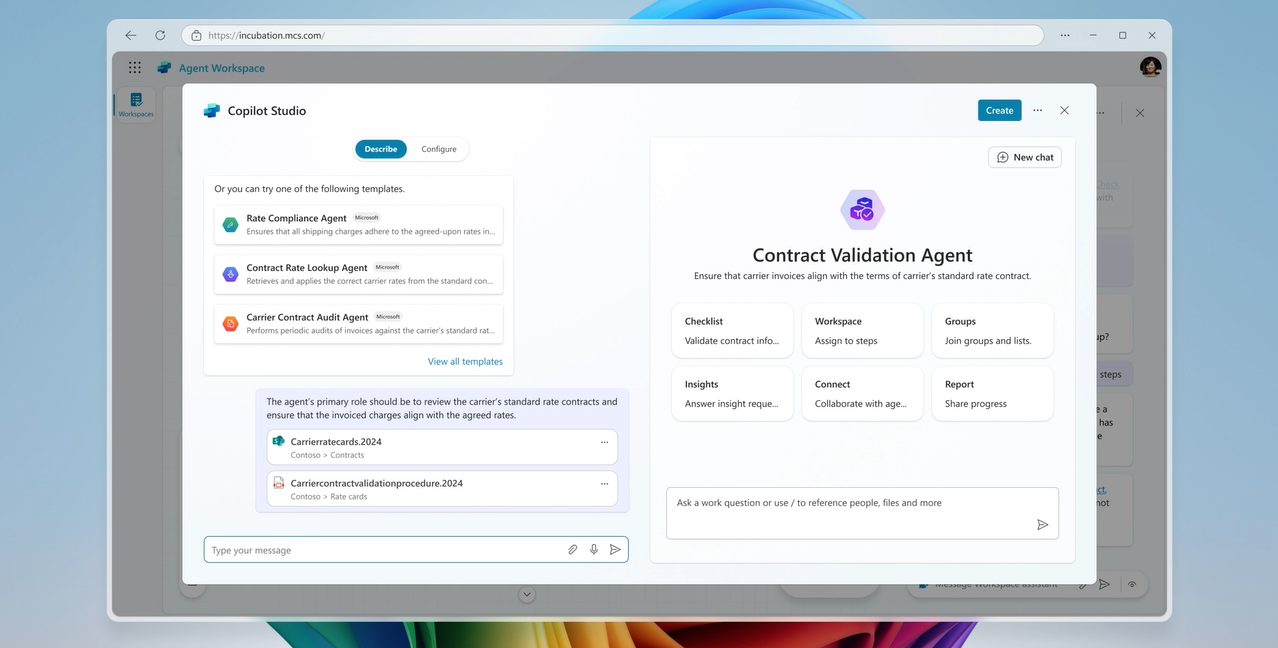1278x648 pixels.
Task: Close the background workspace panel
Action: [x=1140, y=113]
